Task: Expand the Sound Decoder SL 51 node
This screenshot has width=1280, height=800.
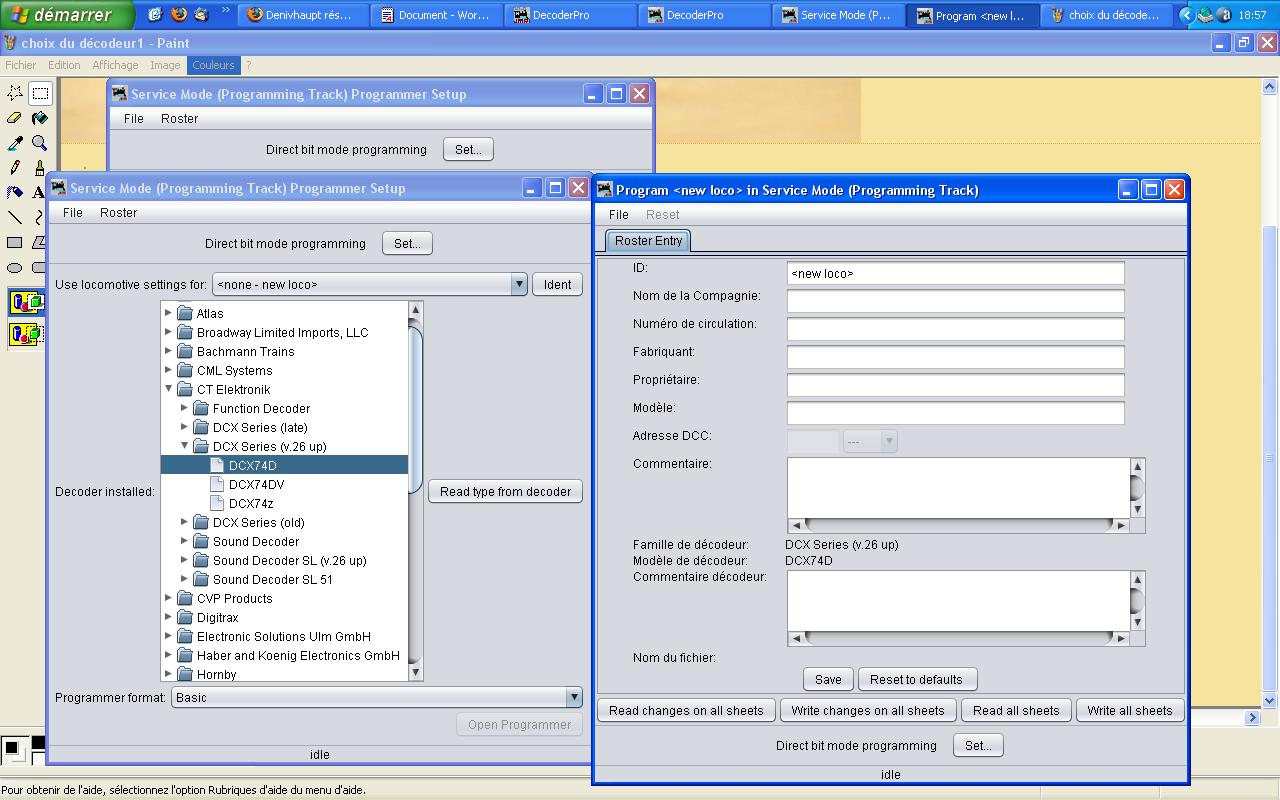Action: [x=184, y=579]
